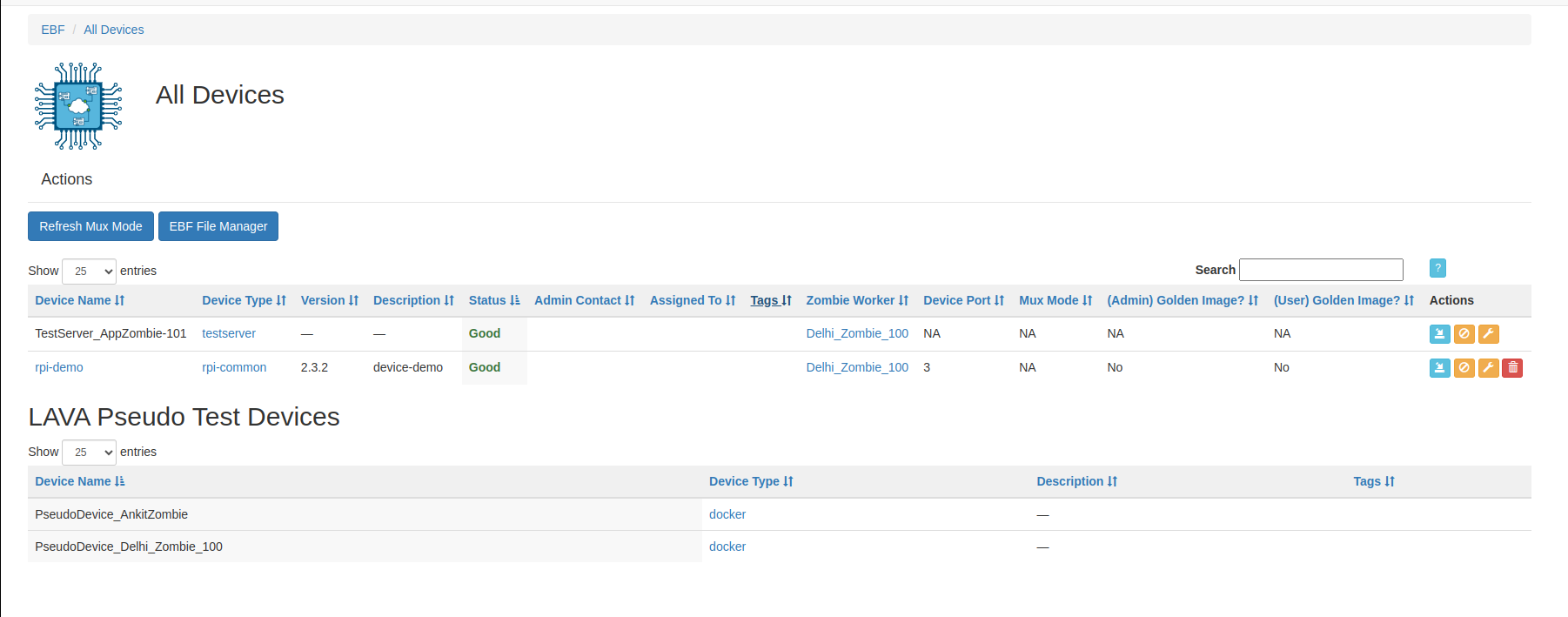
Task: Focus the Search input field
Action: (x=1321, y=270)
